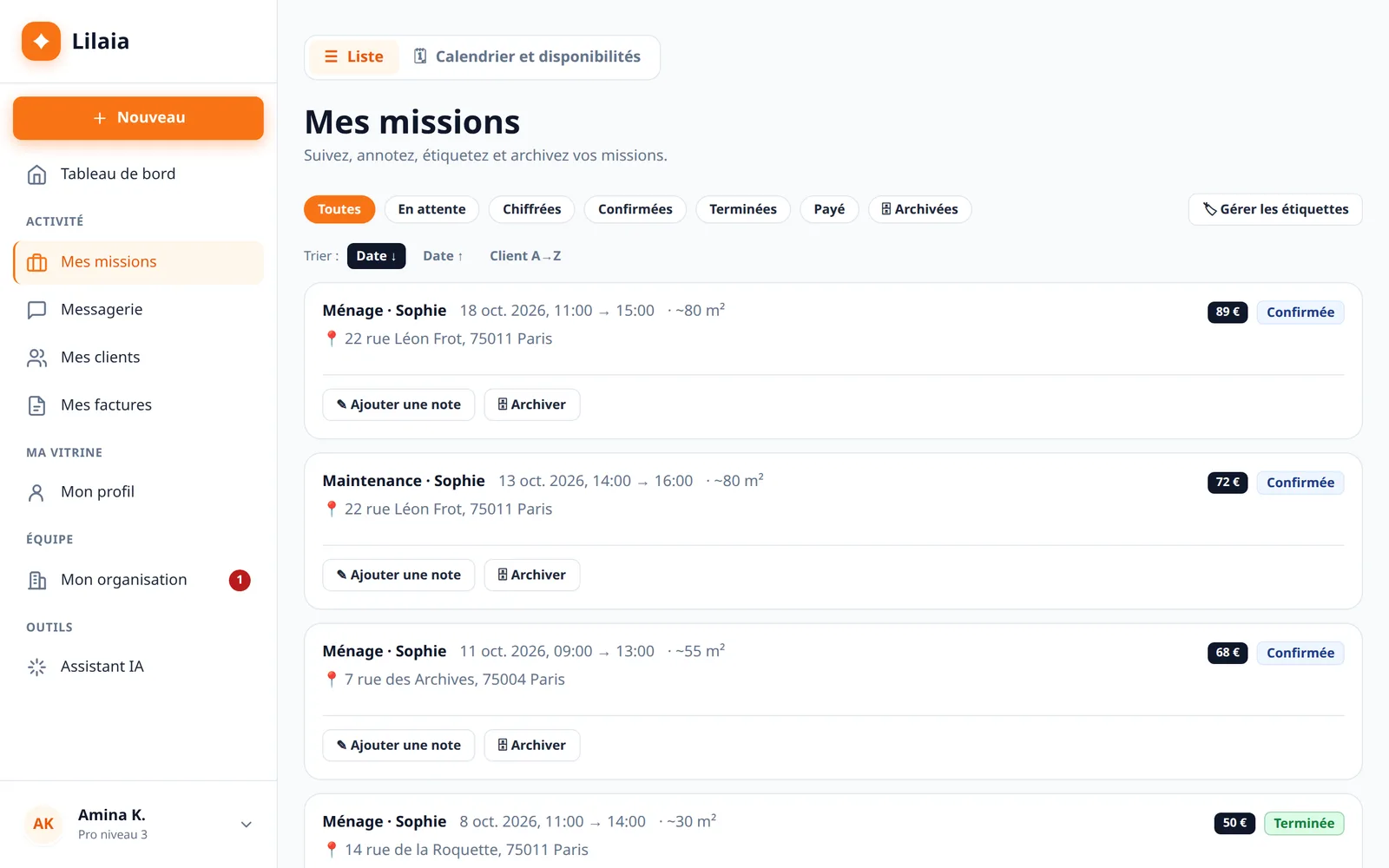Sort by Client A→Z
1389x868 pixels.
525,256
